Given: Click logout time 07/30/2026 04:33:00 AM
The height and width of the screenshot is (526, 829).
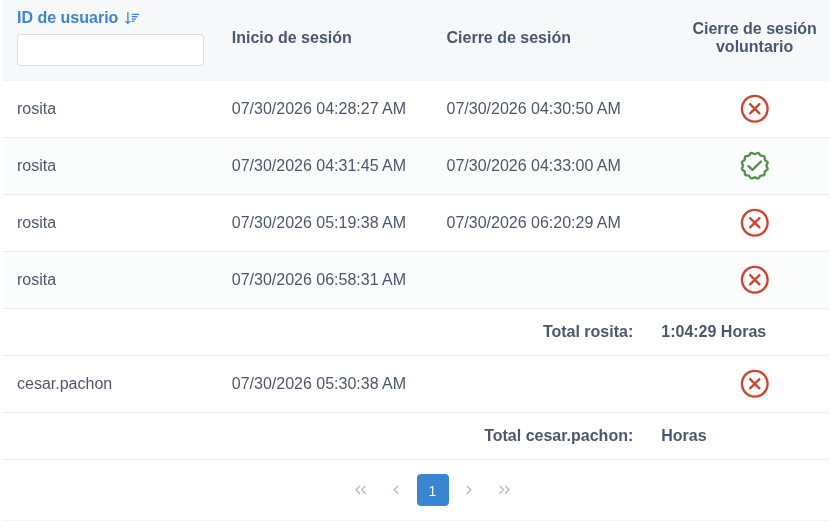Looking at the screenshot, I should pyautogui.click(x=533, y=165).
